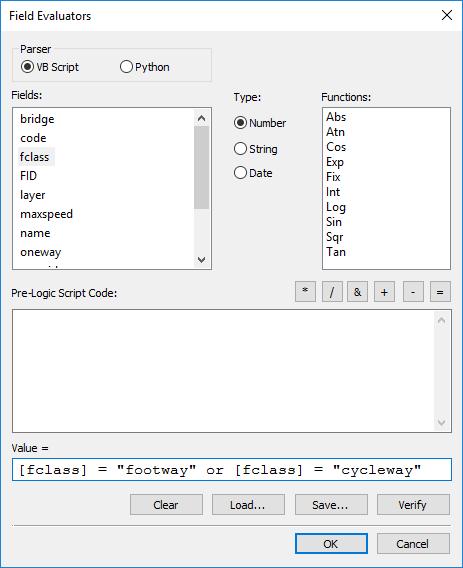This screenshot has width=463, height=568.
Task: Close the Field Evaluators dialog
Action: pos(447,15)
